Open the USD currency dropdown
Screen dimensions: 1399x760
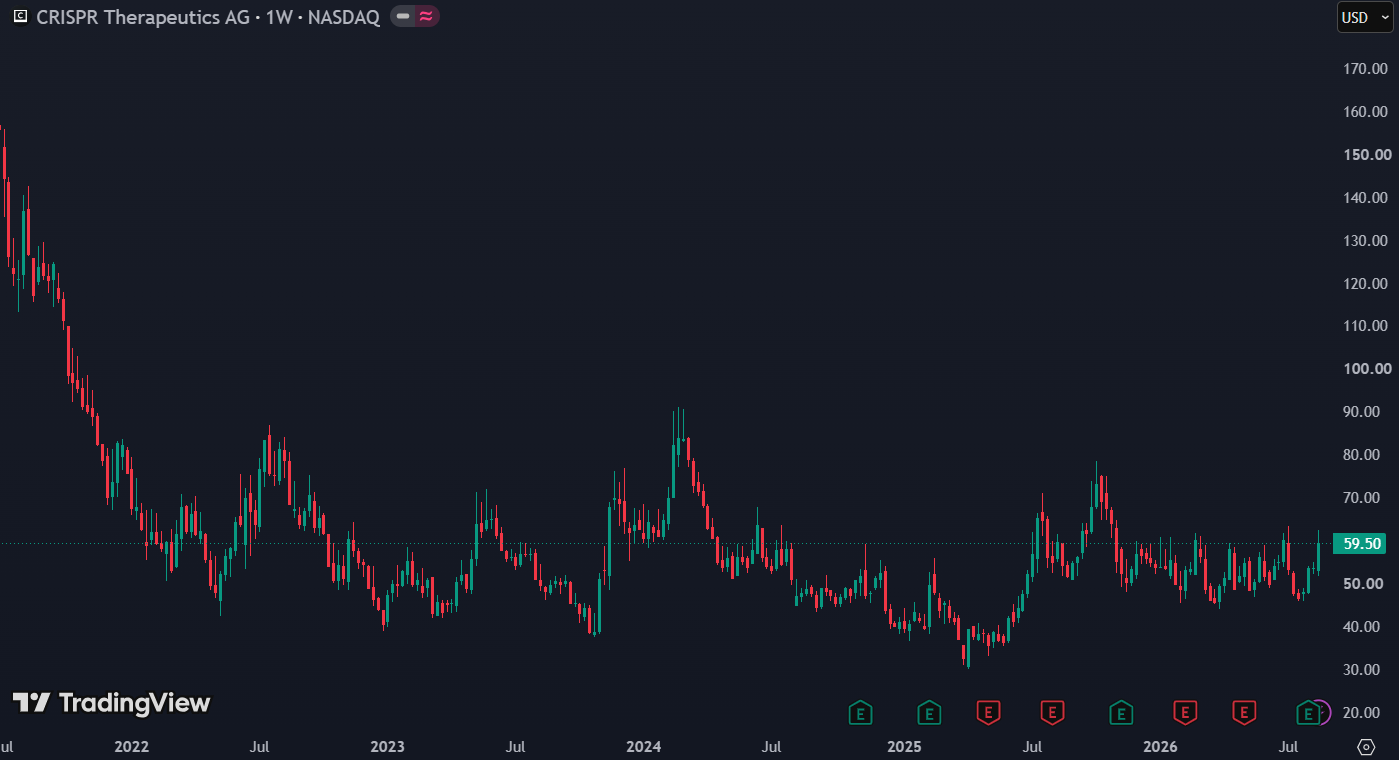tap(1365, 17)
